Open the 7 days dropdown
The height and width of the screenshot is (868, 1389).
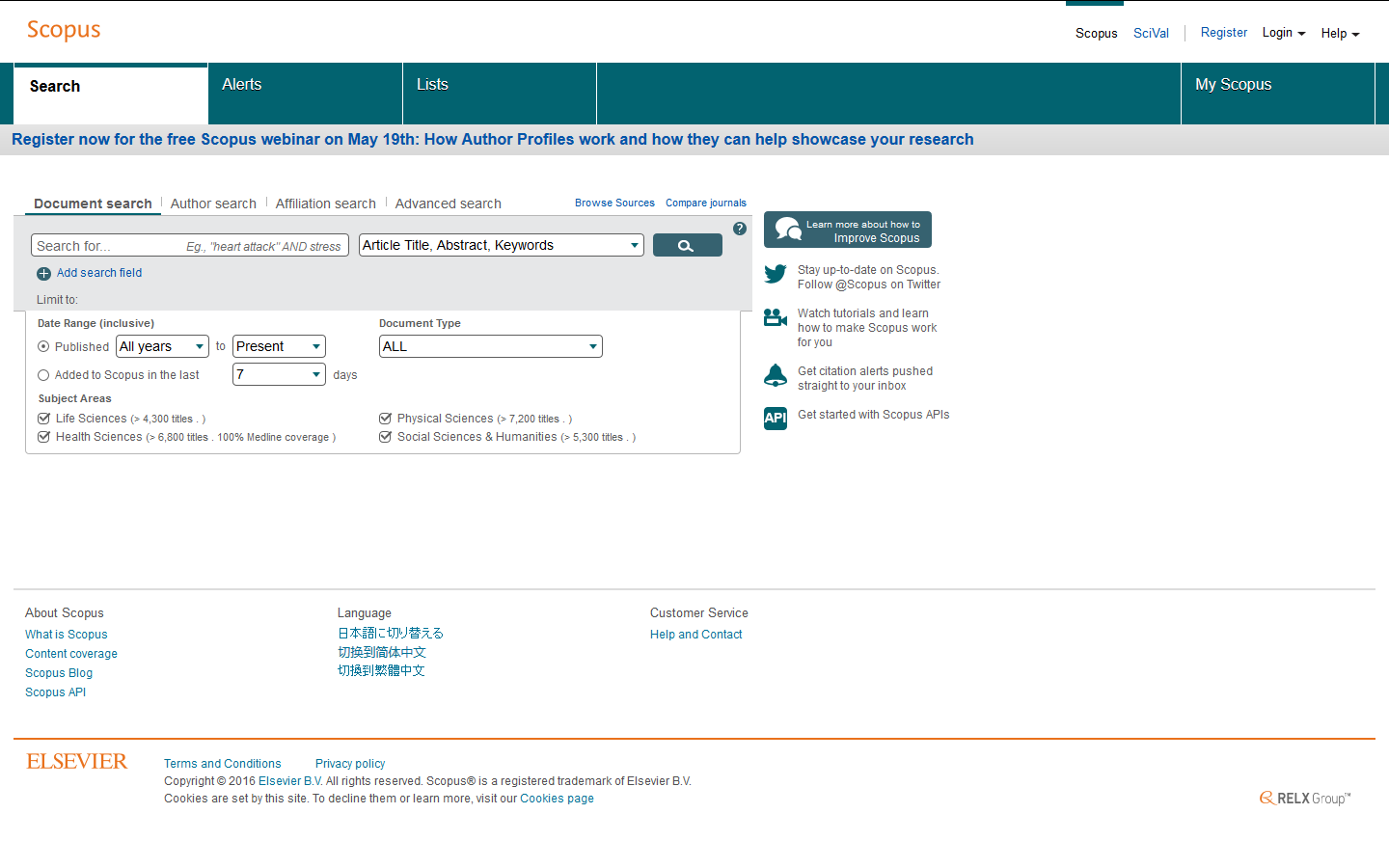[279, 374]
